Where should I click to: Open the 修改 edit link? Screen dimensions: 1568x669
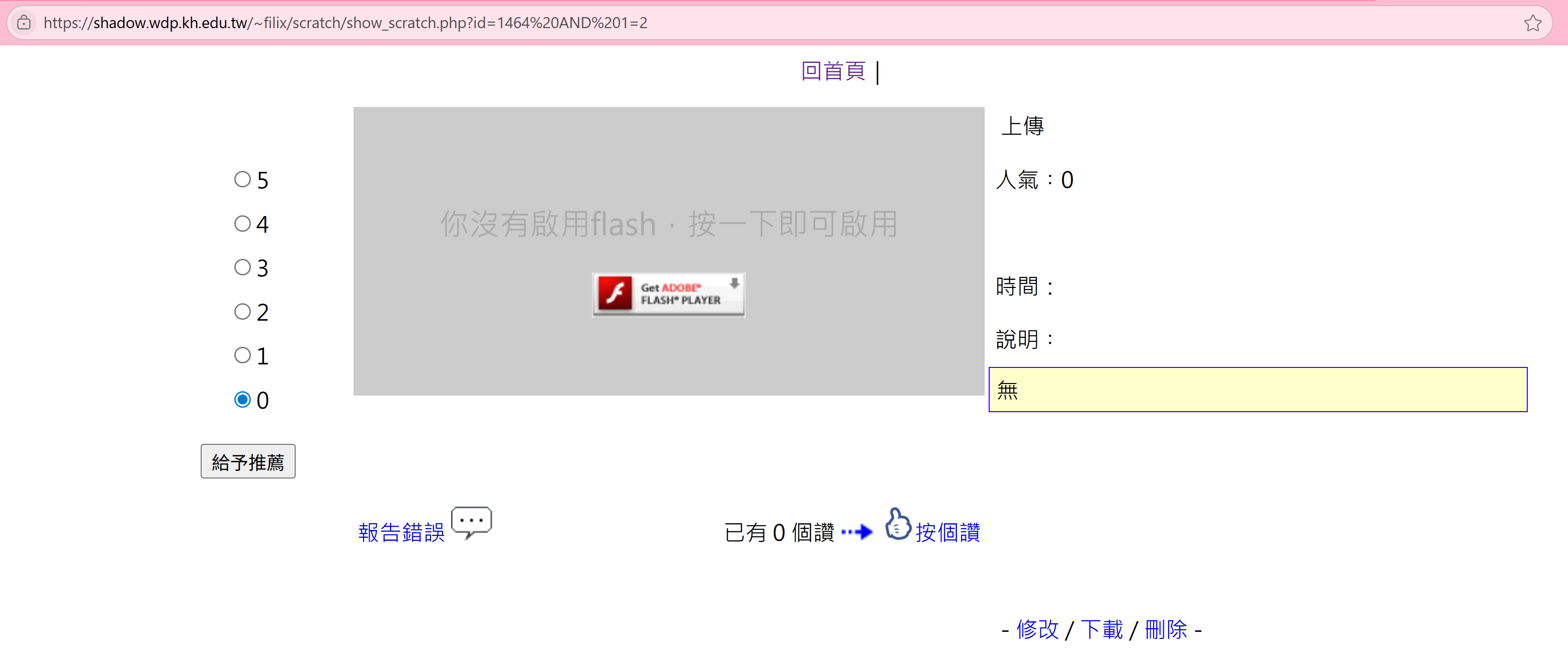coord(1037,630)
